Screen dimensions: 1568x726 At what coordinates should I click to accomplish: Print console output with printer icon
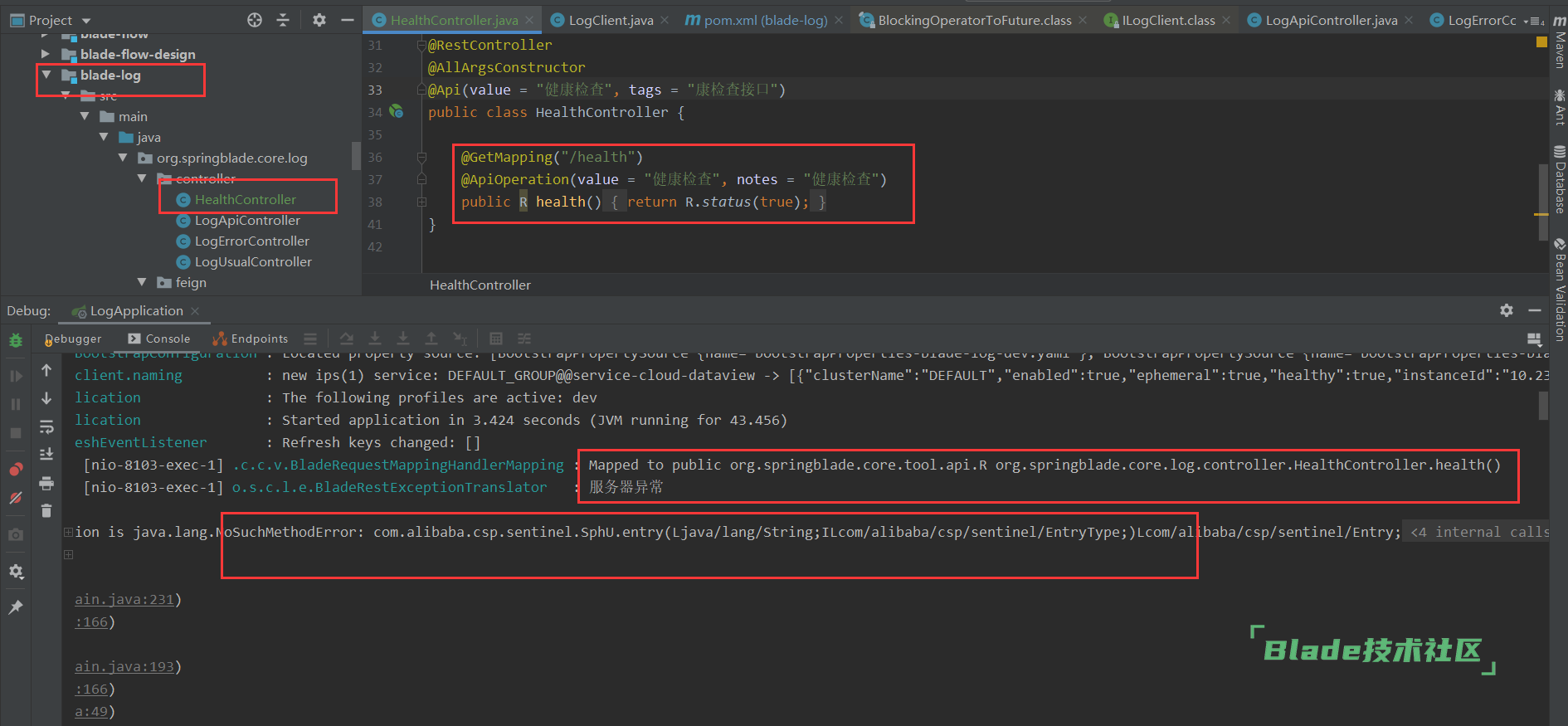click(46, 483)
